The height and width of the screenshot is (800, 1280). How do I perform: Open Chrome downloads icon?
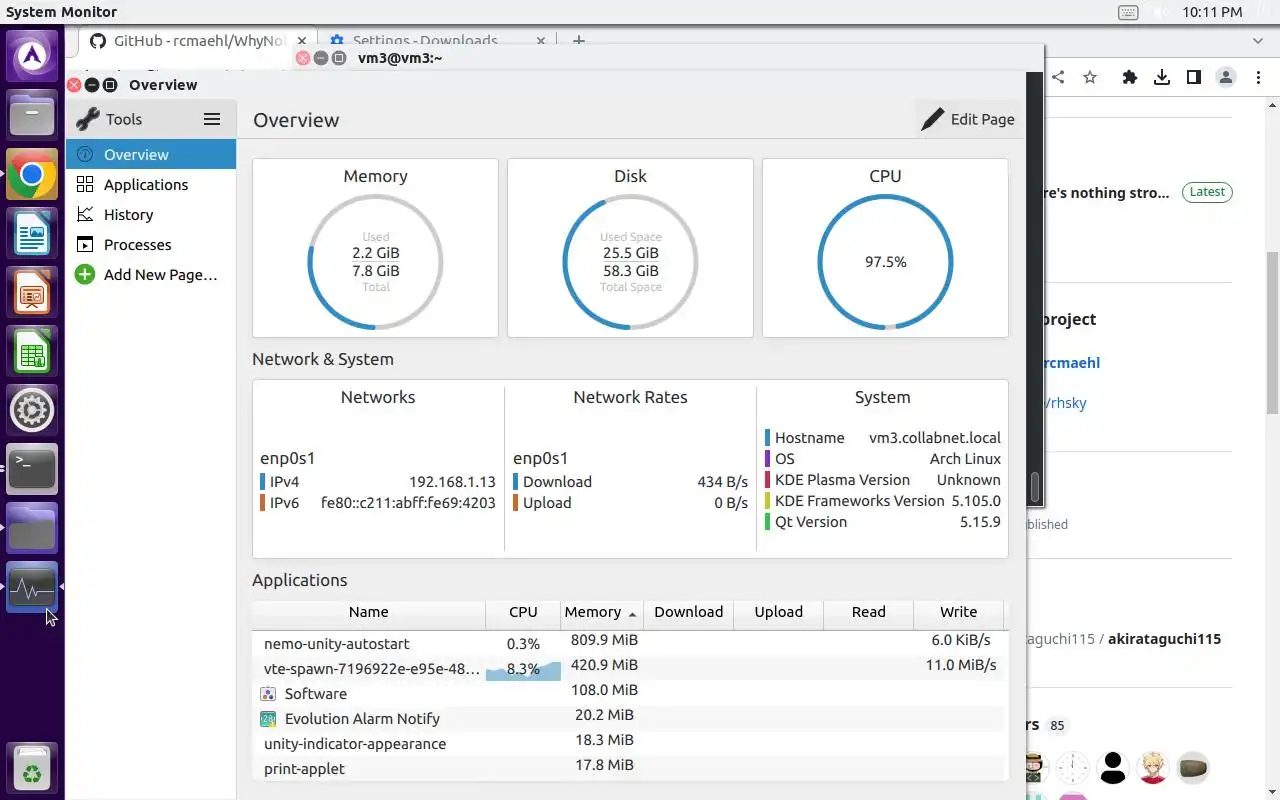[1162, 77]
